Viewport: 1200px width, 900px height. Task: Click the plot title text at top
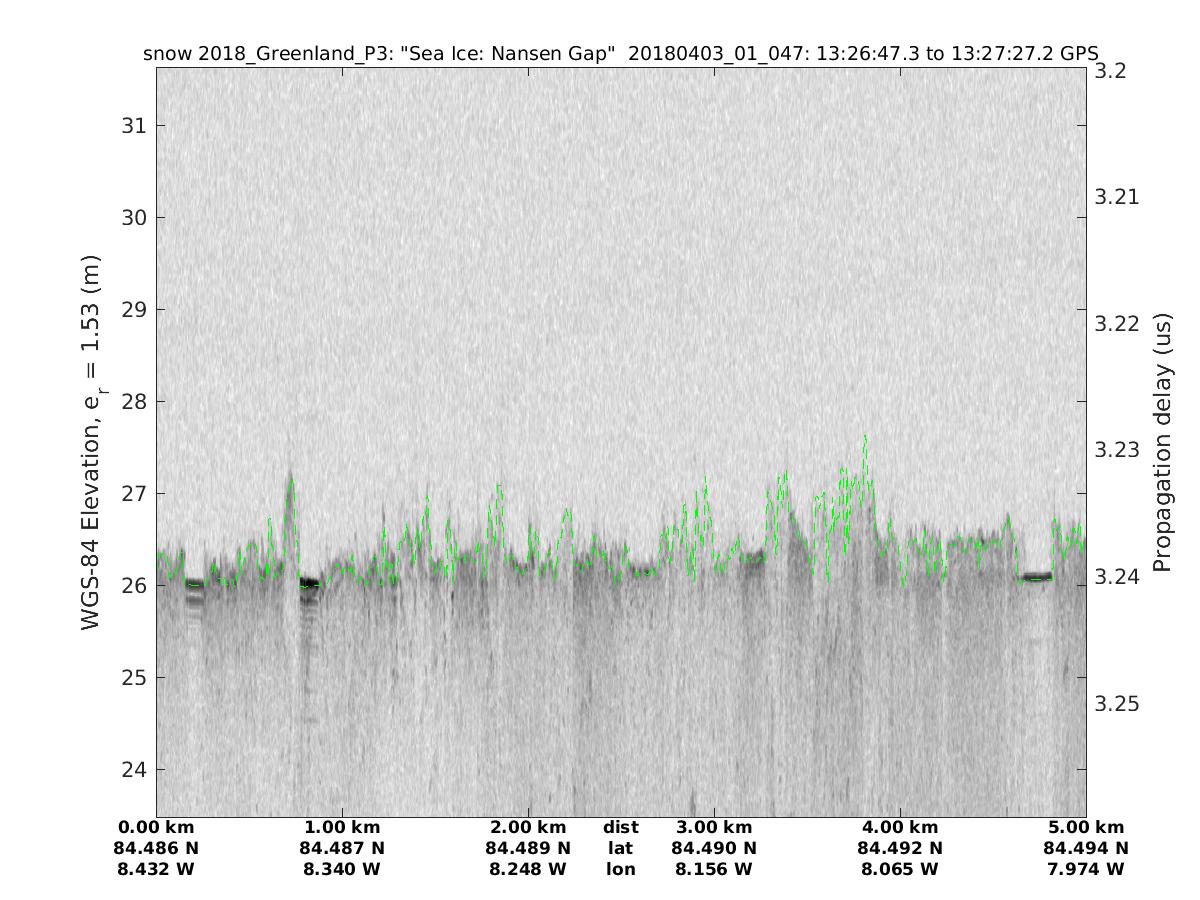[x=620, y=53]
